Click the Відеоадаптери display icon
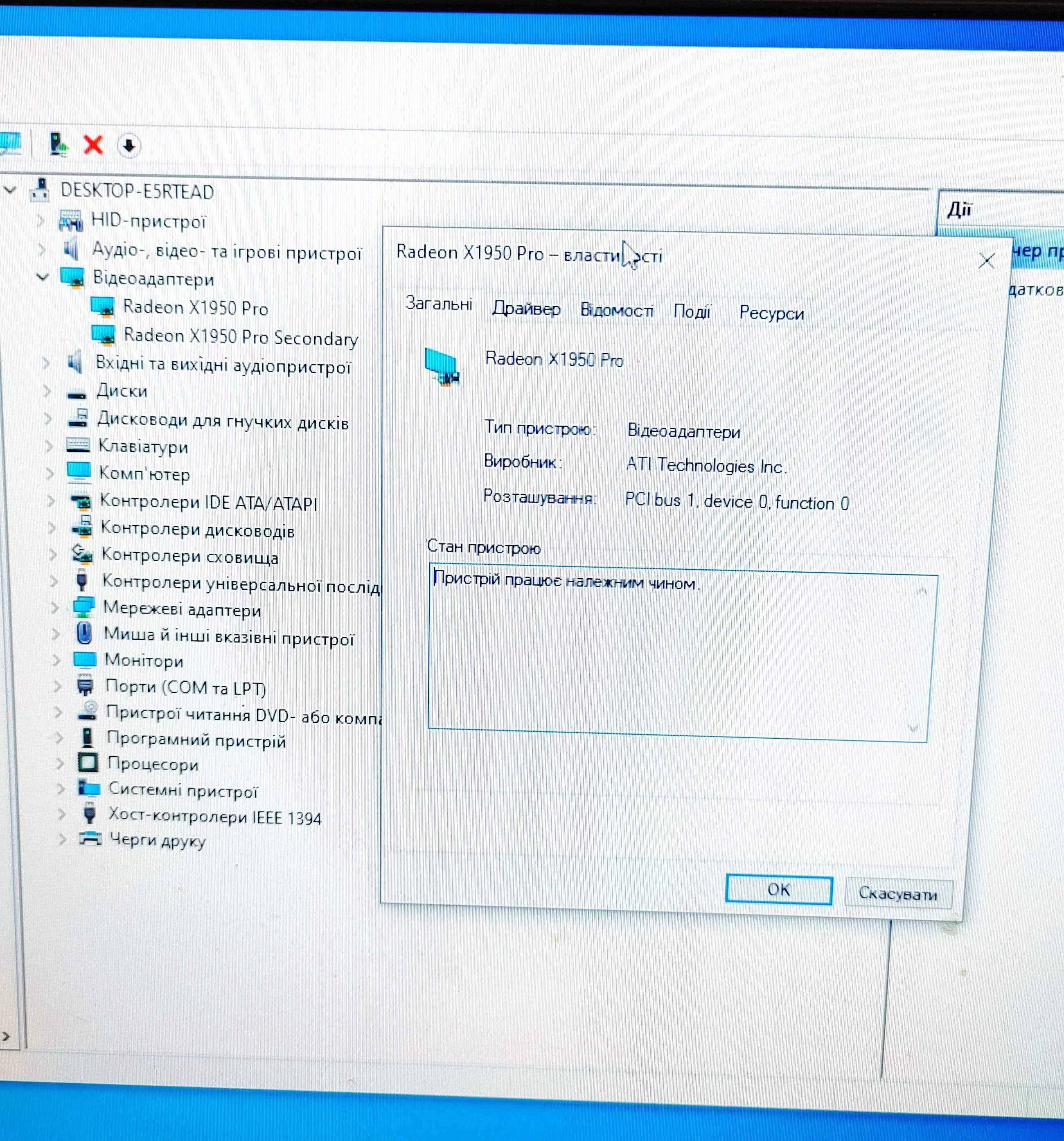Viewport: 1064px width, 1141px height. (x=73, y=278)
